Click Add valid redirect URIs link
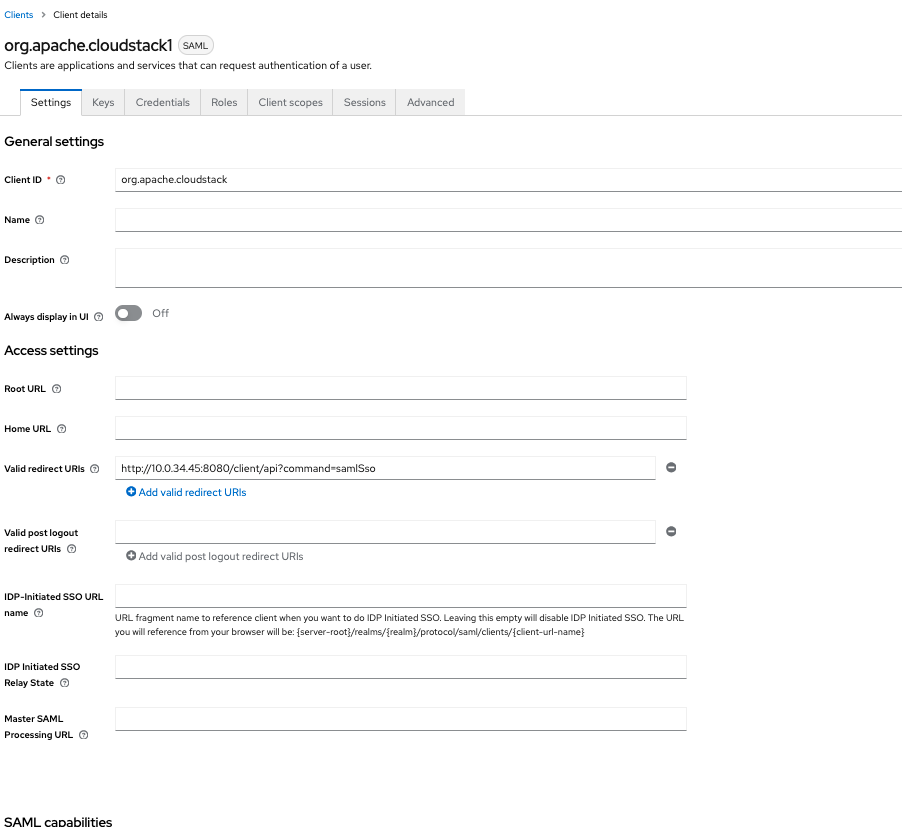Viewport: 902px width, 827px height. [x=186, y=492]
